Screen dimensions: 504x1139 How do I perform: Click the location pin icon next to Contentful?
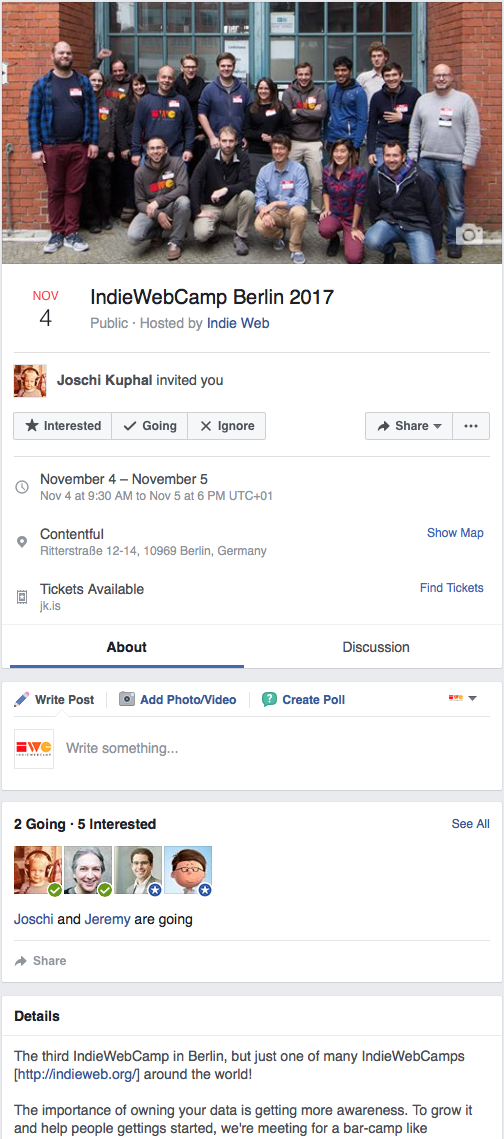tap(23, 542)
